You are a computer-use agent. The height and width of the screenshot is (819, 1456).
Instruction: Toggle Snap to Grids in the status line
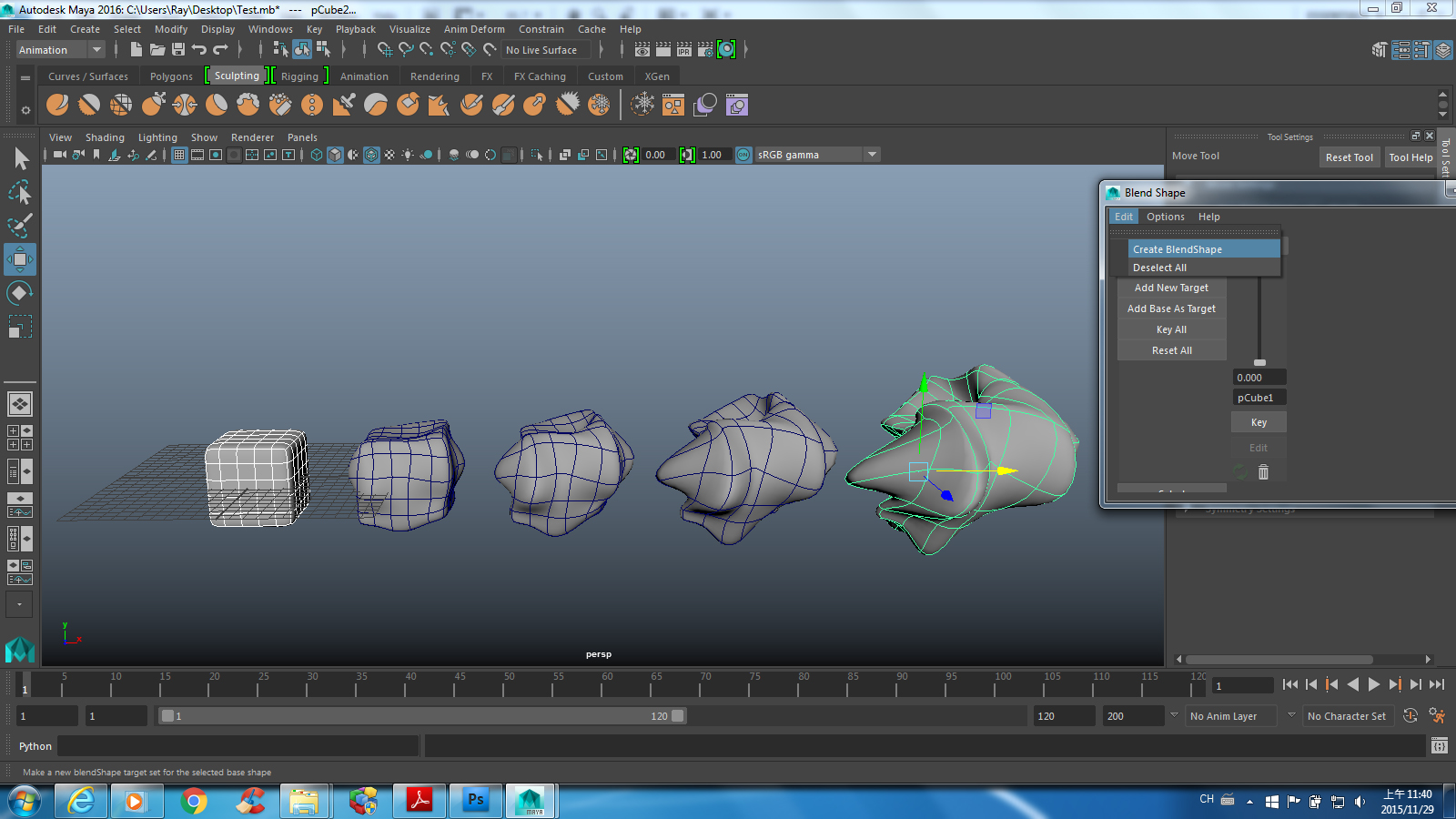385,50
